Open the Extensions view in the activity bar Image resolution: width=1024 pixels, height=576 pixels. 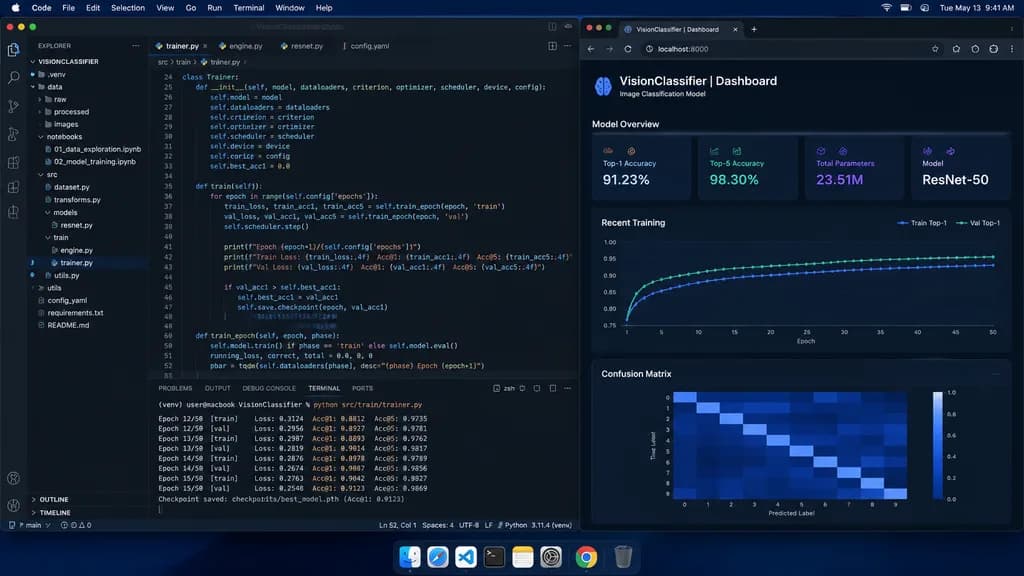[x=13, y=162]
